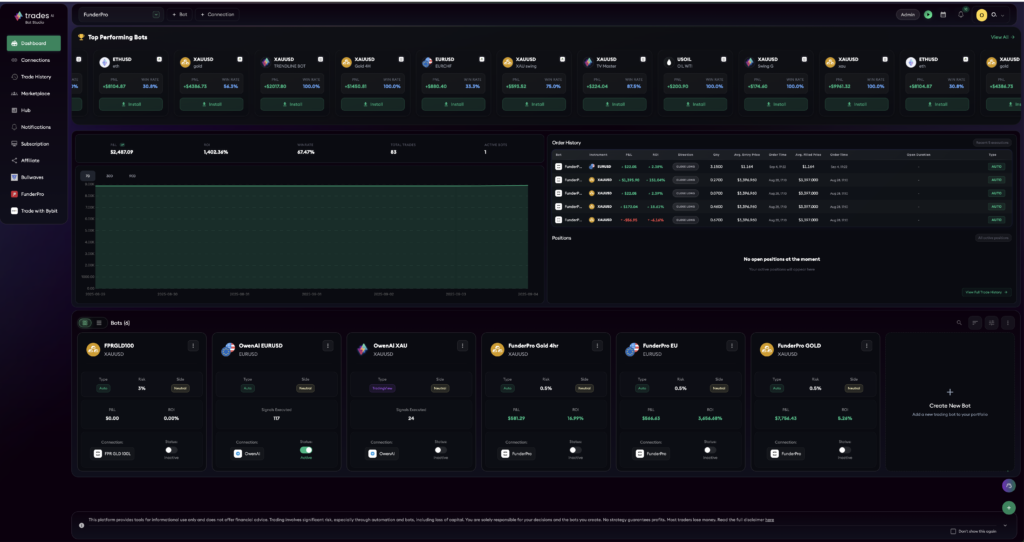
Task: Collapse the disclaimer banner chevron
Action: click(1004, 525)
